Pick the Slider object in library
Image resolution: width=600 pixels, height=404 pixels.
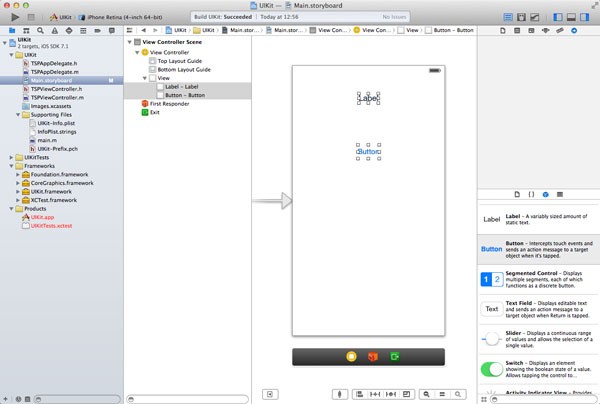538,339
